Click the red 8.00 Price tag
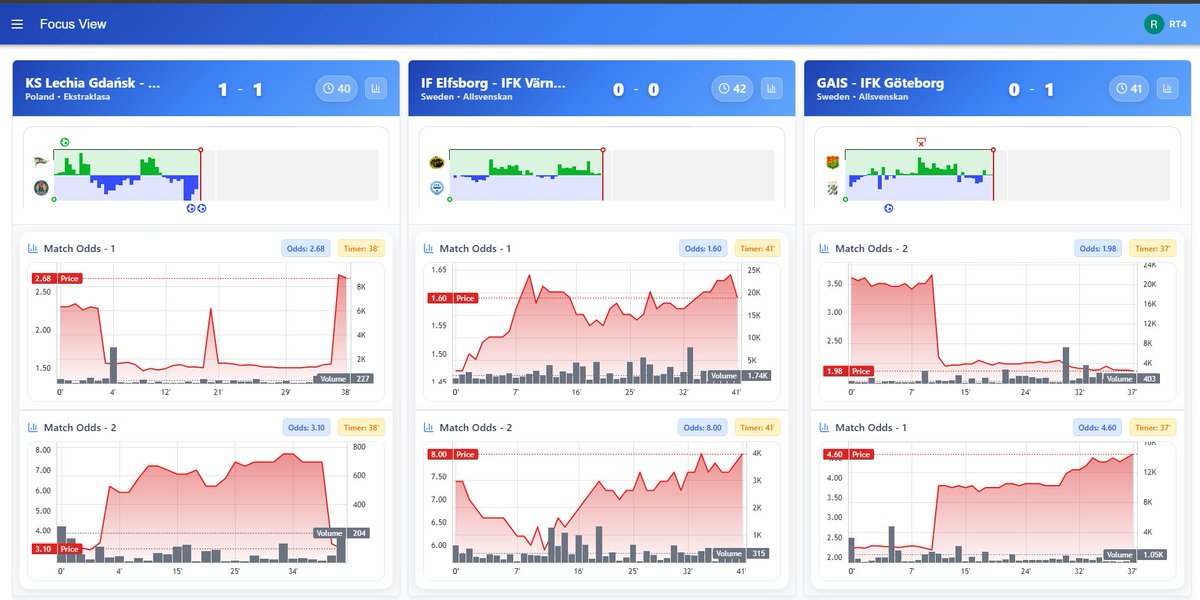1200x600 pixels. (x=453, y=454)
